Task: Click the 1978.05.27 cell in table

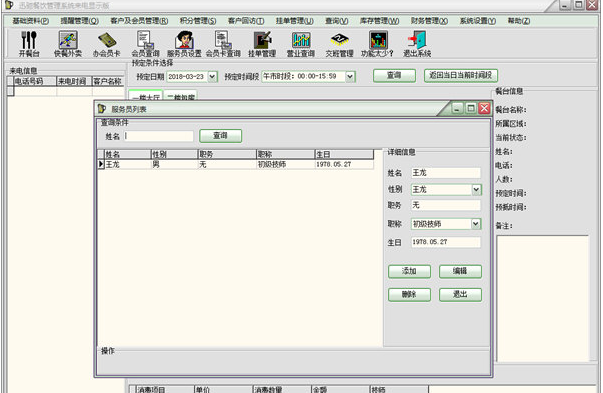Action: pos(344,164)
